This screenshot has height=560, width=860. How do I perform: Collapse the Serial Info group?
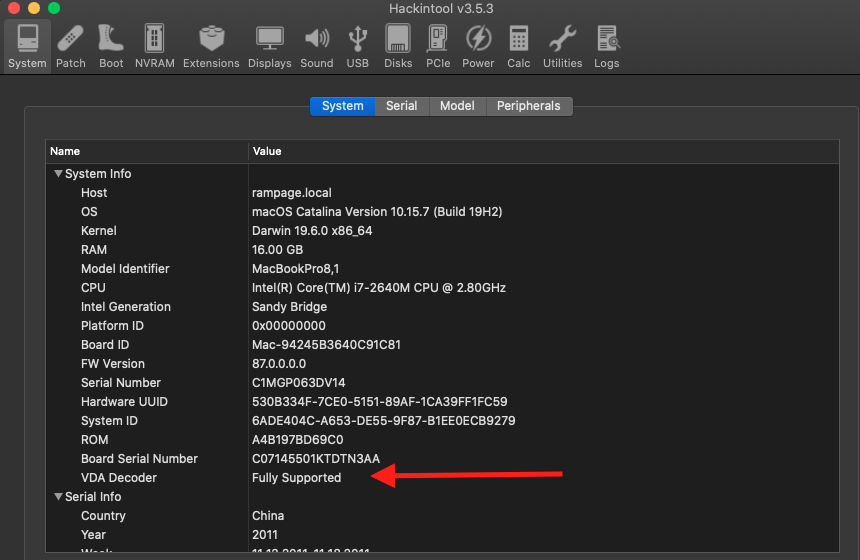tap(58, 496)
